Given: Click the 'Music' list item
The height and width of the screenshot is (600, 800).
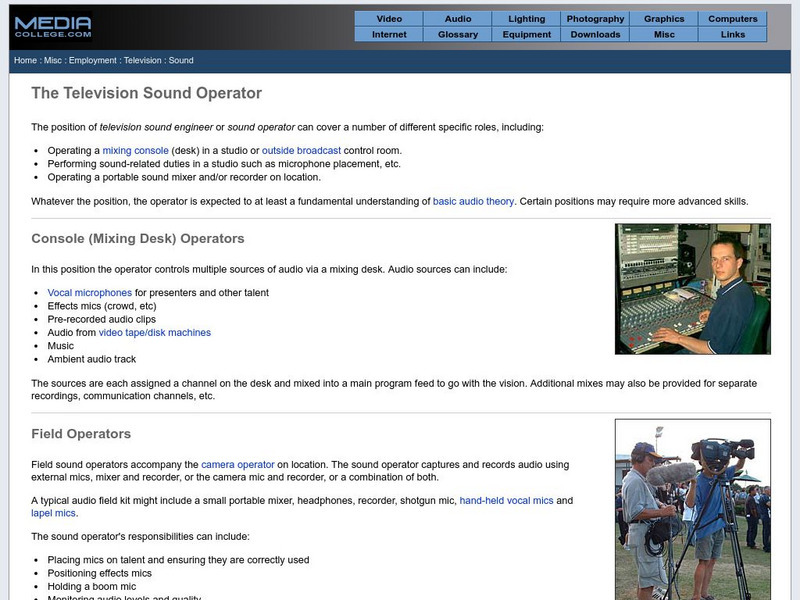Looking at the screenshot, I should tap(60, 346).
